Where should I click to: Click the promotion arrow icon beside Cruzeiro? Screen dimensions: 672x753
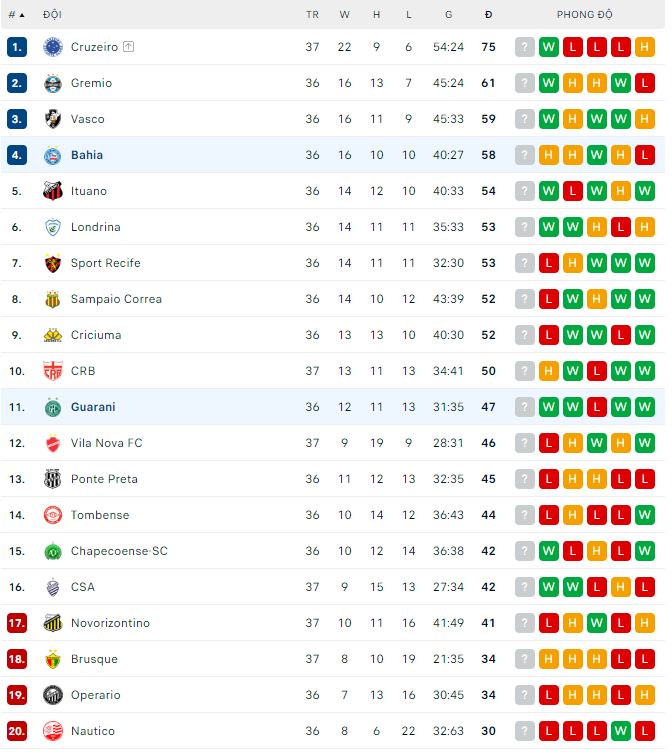[x=129, y=47]
